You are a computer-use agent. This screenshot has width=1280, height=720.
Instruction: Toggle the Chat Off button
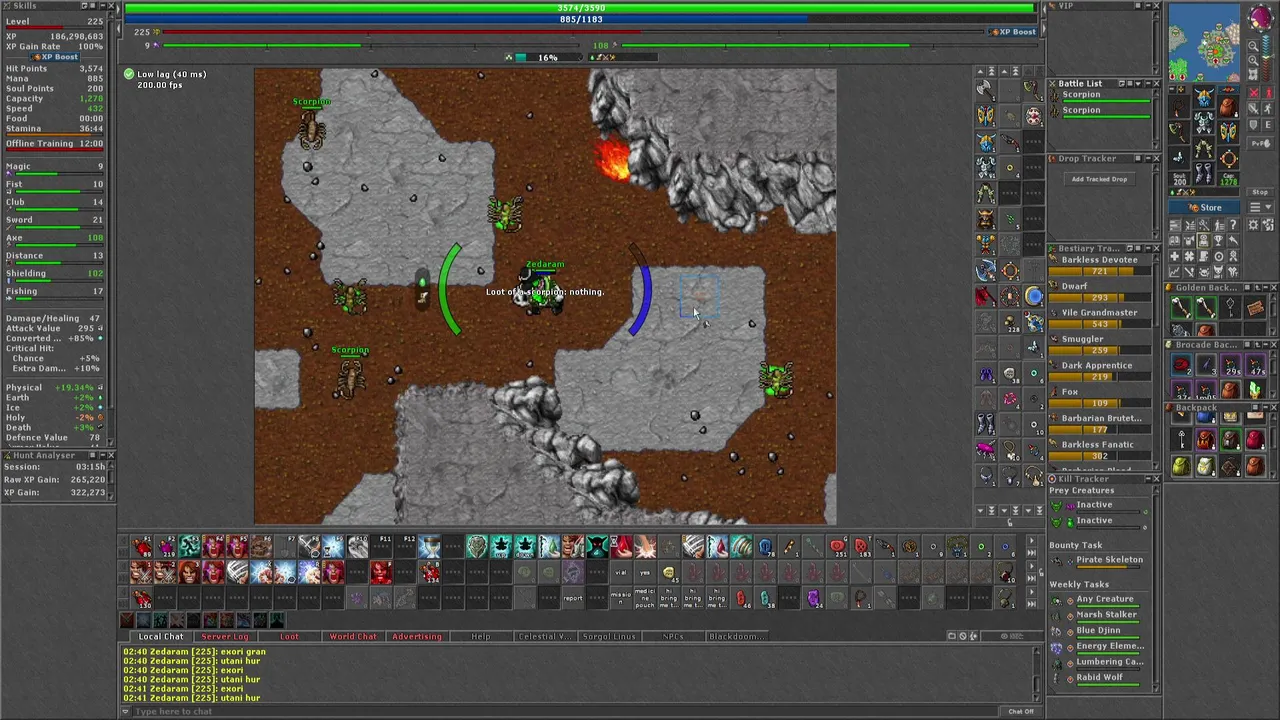[1021, 711]
